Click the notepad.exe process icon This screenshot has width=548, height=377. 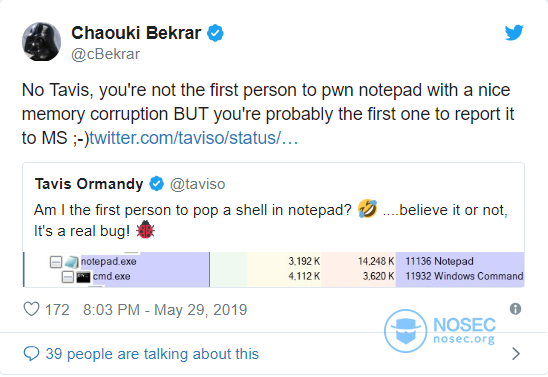[71, 262]
